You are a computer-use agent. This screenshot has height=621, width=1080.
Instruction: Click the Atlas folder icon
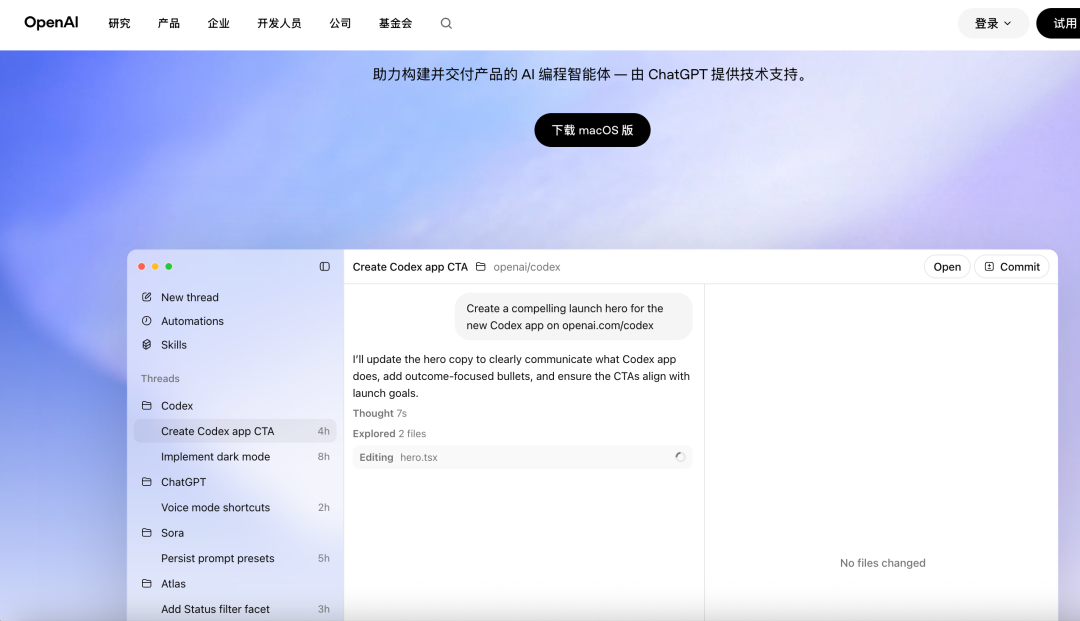[x=147, y=584]
